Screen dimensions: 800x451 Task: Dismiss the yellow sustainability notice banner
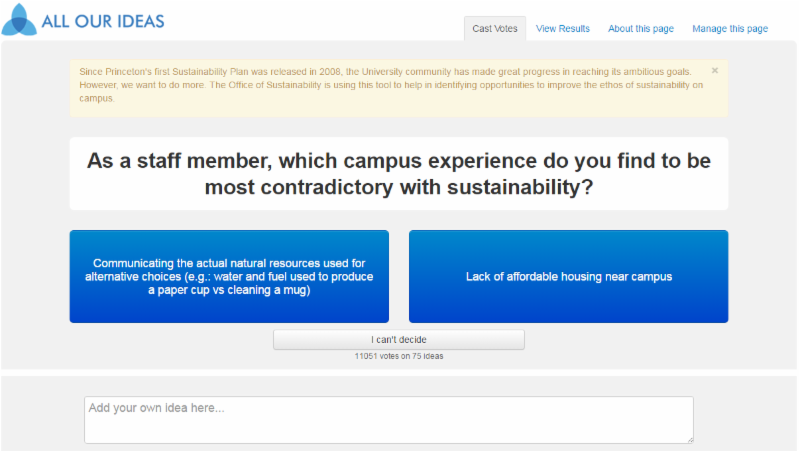point(715,71)
